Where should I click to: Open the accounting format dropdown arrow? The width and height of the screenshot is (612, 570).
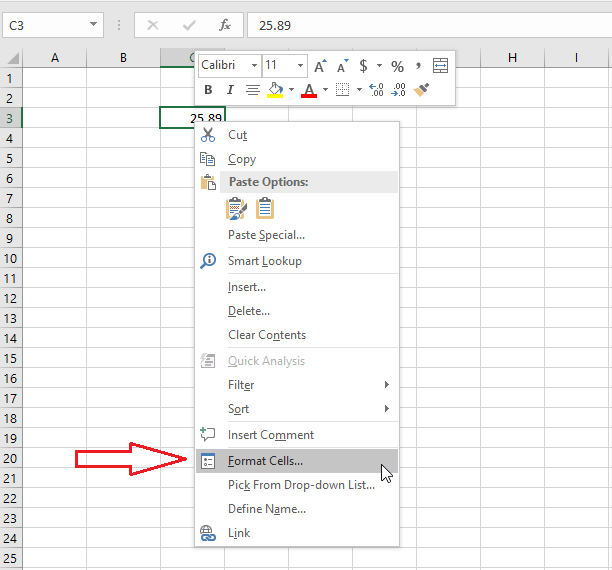(x=379, y=66)
